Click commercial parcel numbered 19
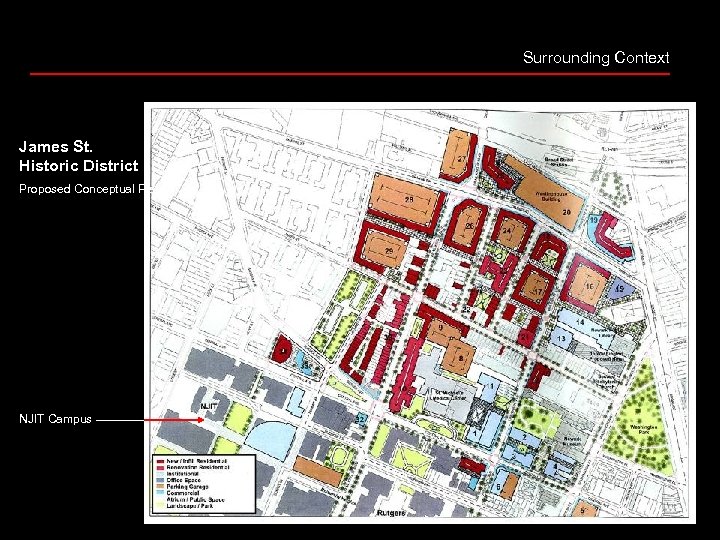 tap(593, 221)
